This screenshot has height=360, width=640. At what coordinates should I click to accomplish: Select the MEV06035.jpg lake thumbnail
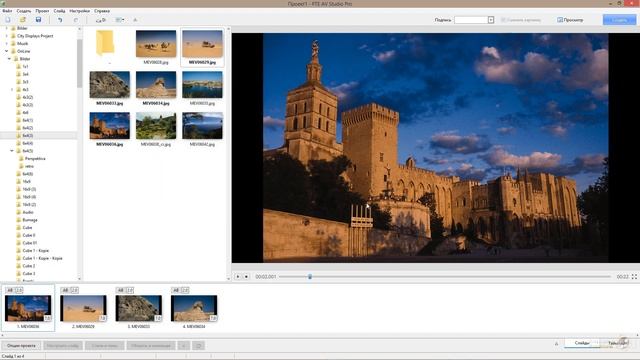(x=202, y=84)
